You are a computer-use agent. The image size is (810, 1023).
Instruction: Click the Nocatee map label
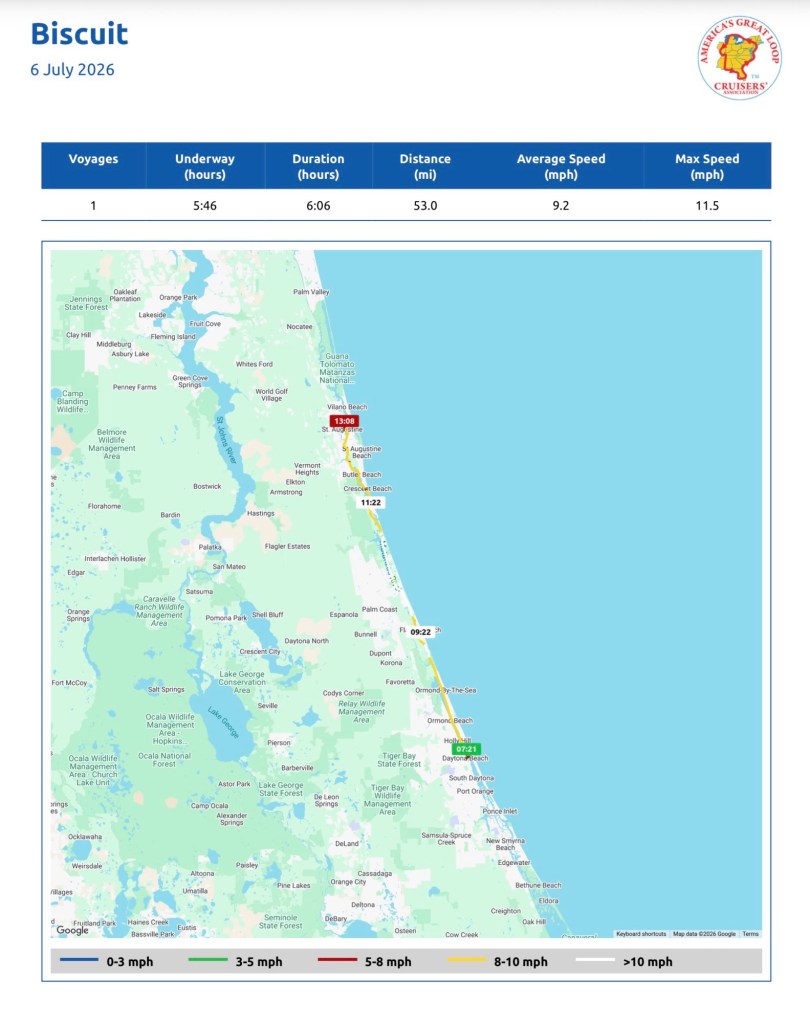299,326
